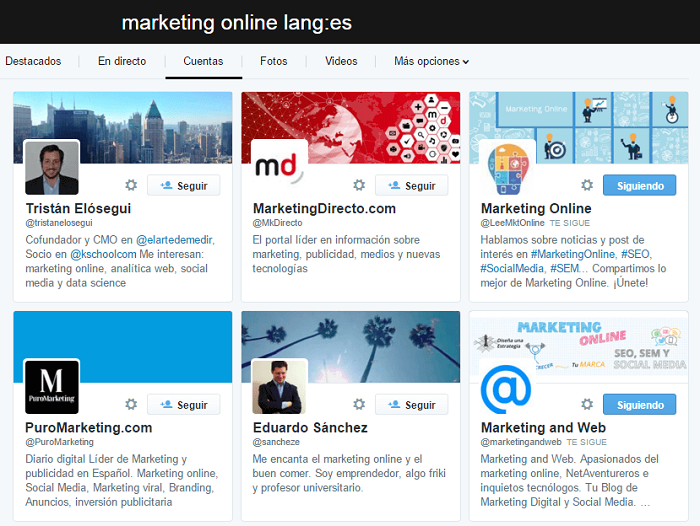Follow Eduardo Sánchez with Seguir button

pyautogui.click(x=412, y=405)
